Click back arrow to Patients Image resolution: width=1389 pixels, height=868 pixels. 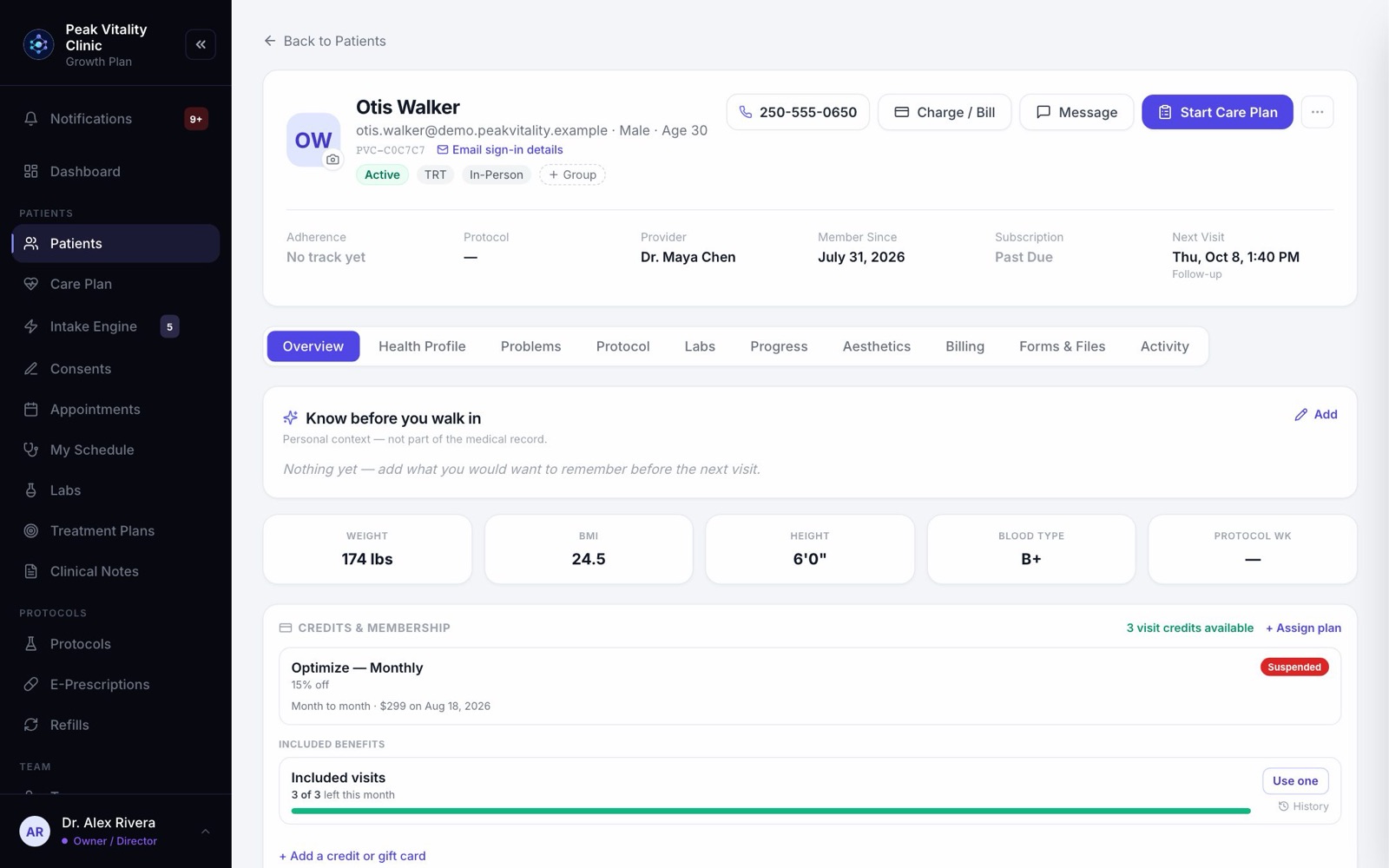pos(270,41)
